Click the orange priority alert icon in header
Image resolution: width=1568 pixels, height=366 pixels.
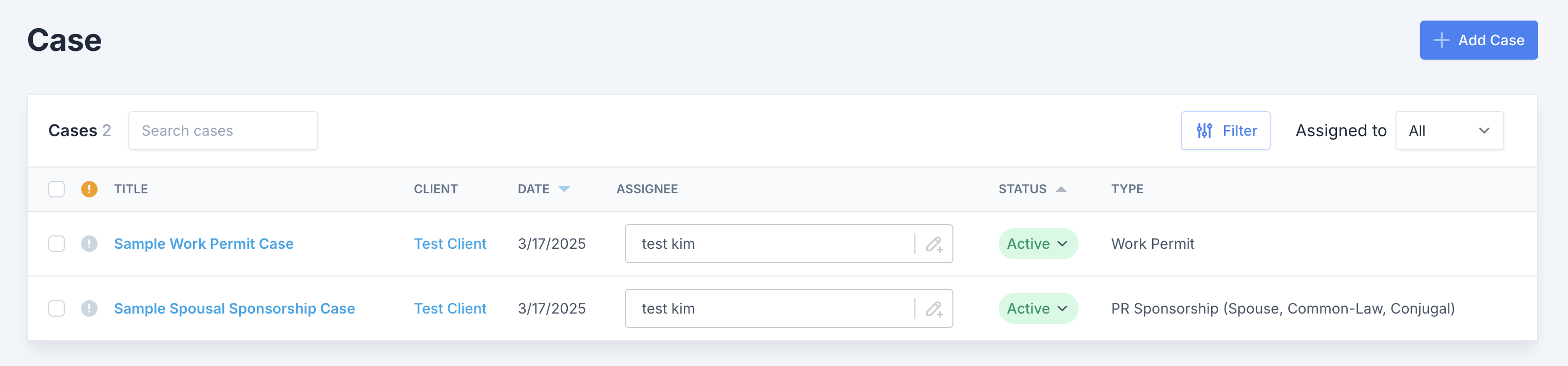[89, 189]
